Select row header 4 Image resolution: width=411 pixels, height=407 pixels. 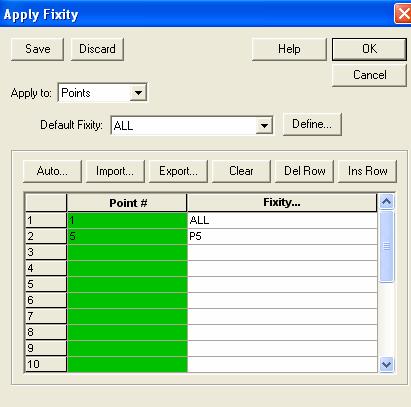pyautogui.click(x=46, y=268)
